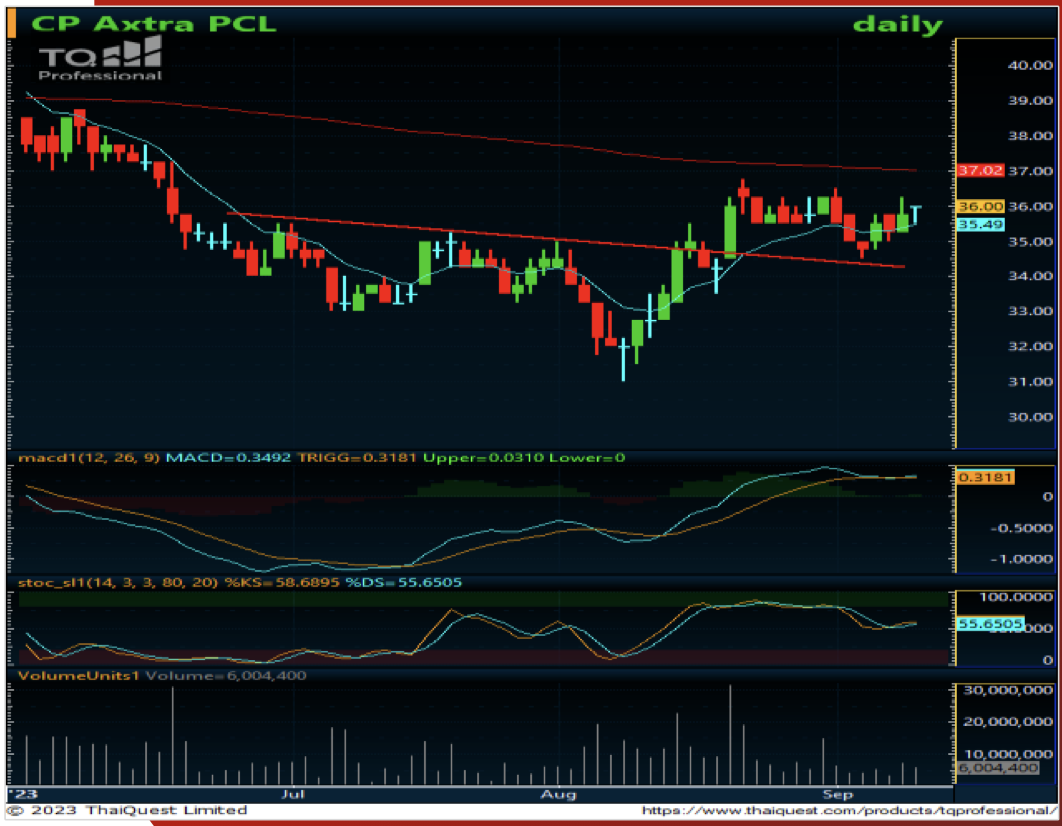Click the 30,000,000 volume axis label
Screen dimensions: 1062x826
click(x=1008, y=690)
